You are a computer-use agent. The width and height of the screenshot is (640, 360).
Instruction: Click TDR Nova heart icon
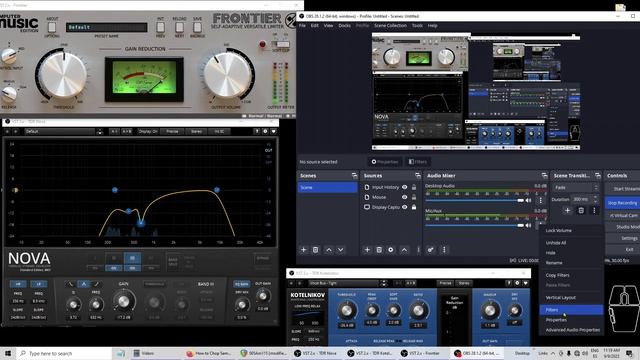(x=273, y=131)
